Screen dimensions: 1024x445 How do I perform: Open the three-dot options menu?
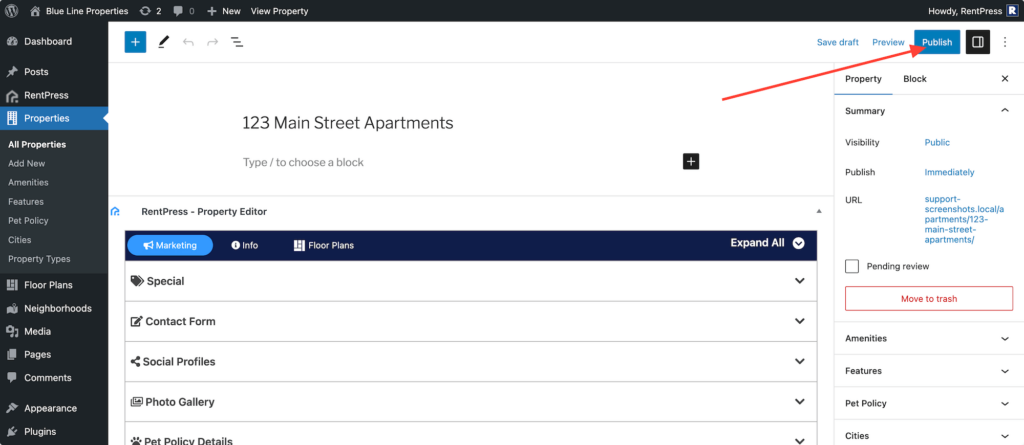click(1005, 42)
